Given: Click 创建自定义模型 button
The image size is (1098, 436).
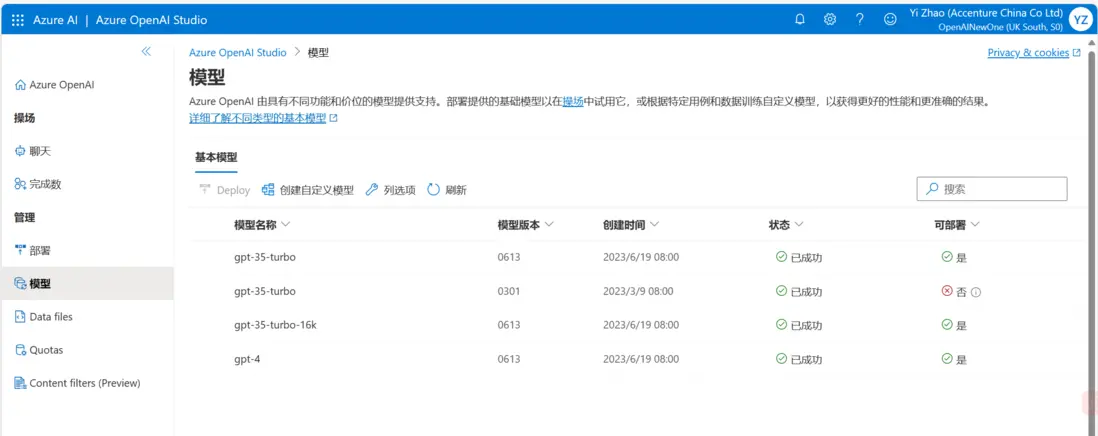Looking at the screenshot, I should click(307, 190).
